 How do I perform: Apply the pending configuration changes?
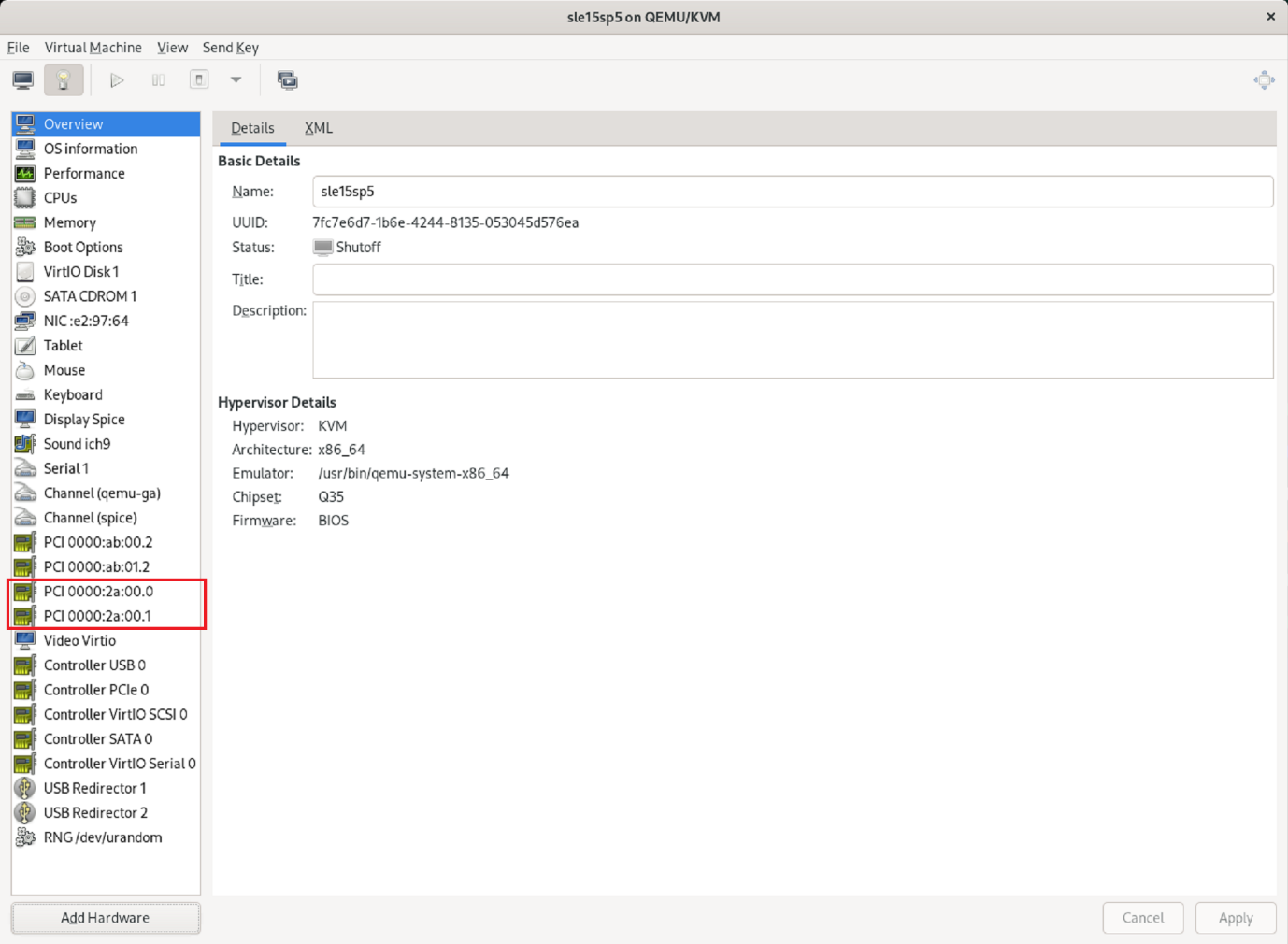click(1236, 917)
